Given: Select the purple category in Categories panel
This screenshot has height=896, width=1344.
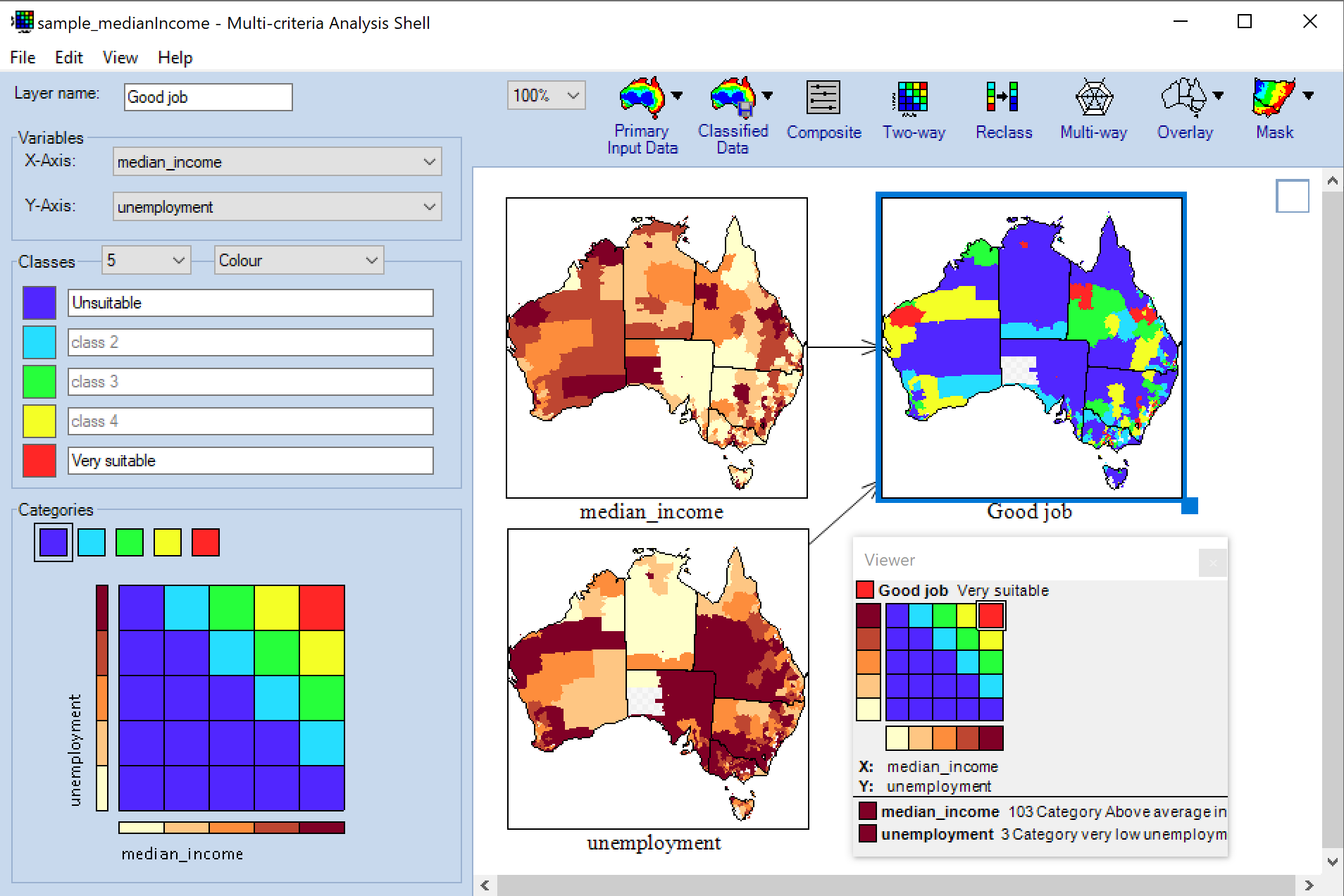Looking at the screenshot, I should click(x=54, y=542).
